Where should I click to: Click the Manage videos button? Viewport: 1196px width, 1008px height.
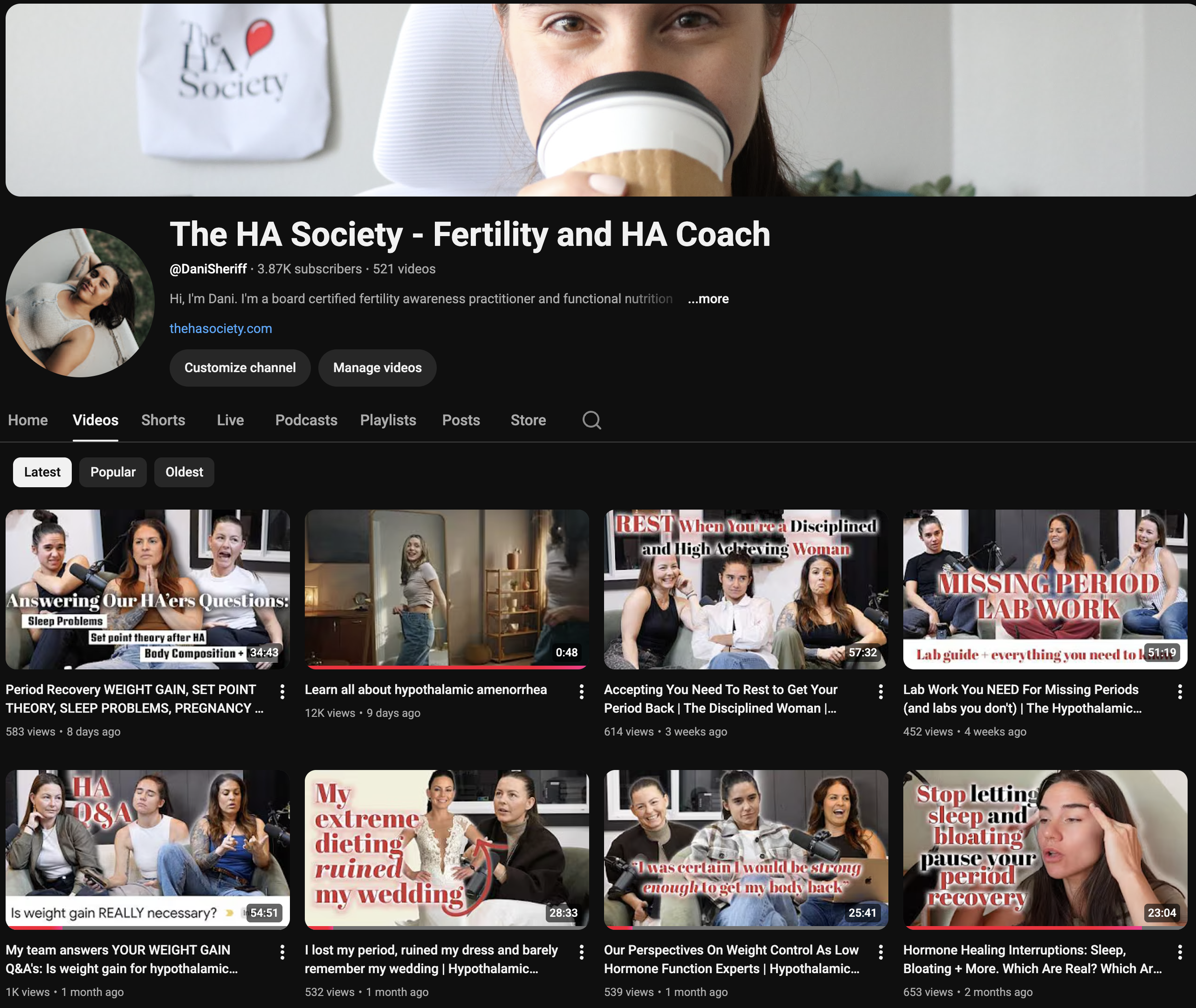click(377, 368)
